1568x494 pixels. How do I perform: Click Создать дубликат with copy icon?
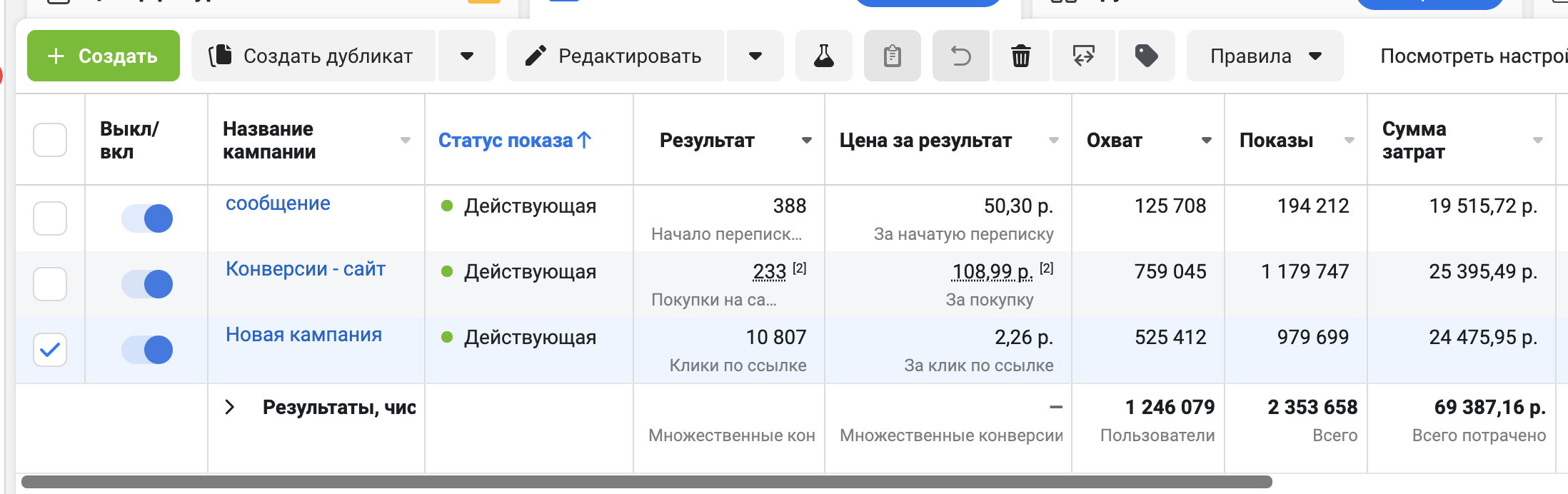pos(313,56)
